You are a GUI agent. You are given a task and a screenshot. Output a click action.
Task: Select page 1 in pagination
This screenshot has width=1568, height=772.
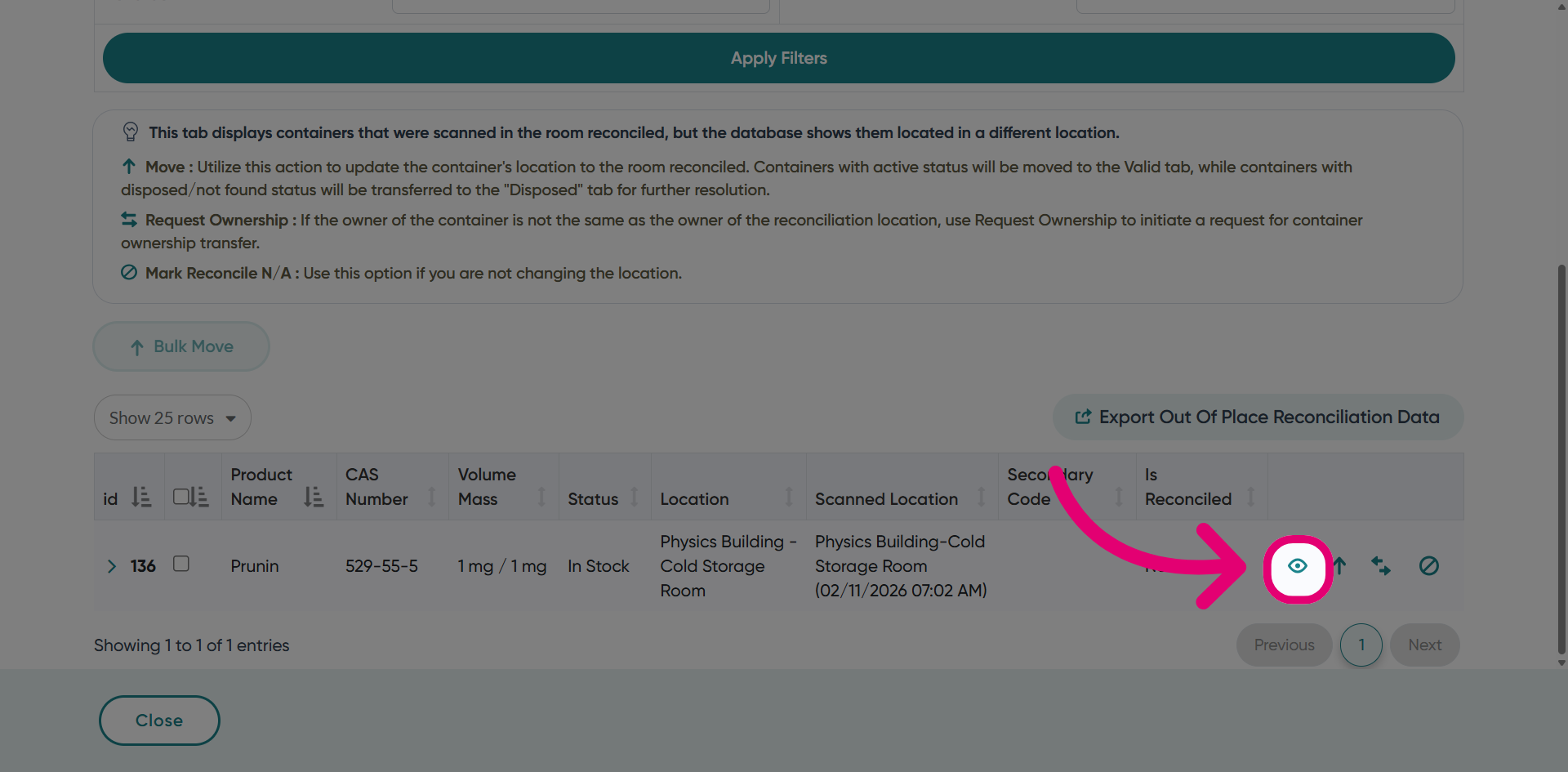(1361, 645)
